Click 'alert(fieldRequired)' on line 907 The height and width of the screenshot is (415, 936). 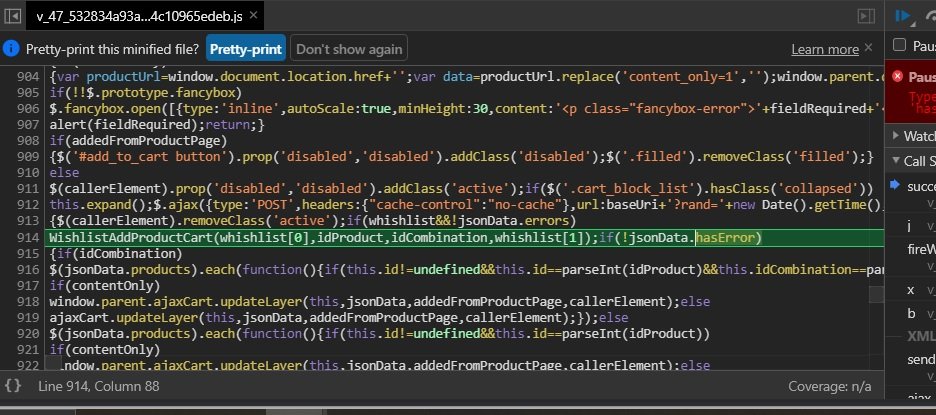124,125
